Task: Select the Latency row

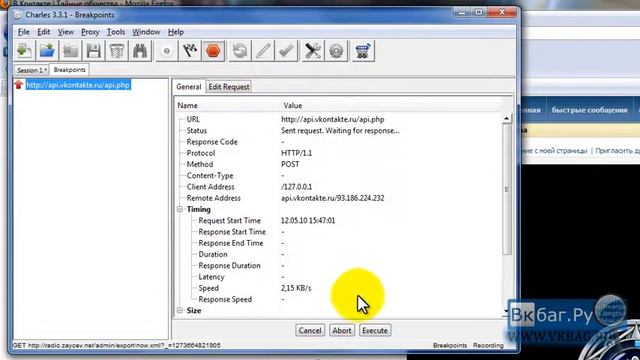Action: coord(339,277)
